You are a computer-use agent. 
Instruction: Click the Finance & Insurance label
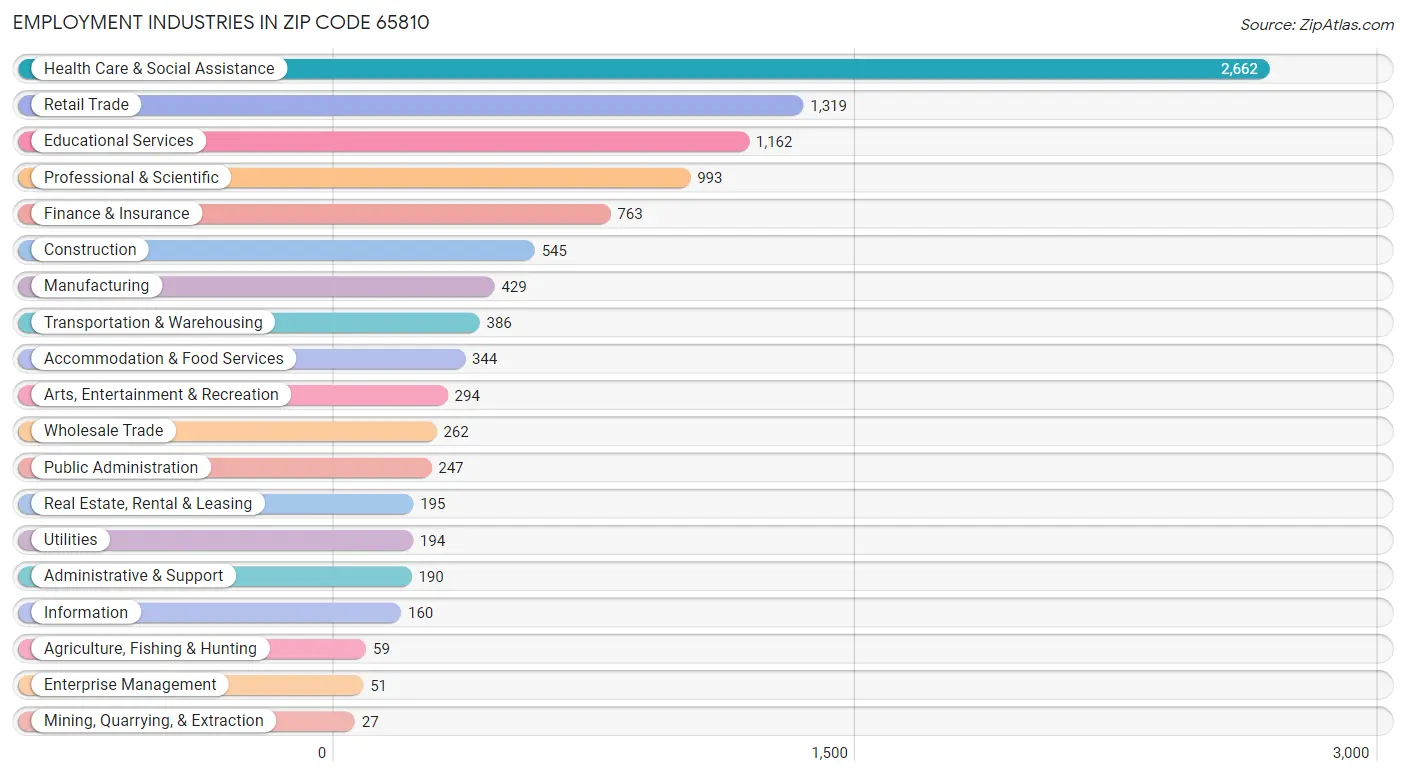tap(116, 214)
